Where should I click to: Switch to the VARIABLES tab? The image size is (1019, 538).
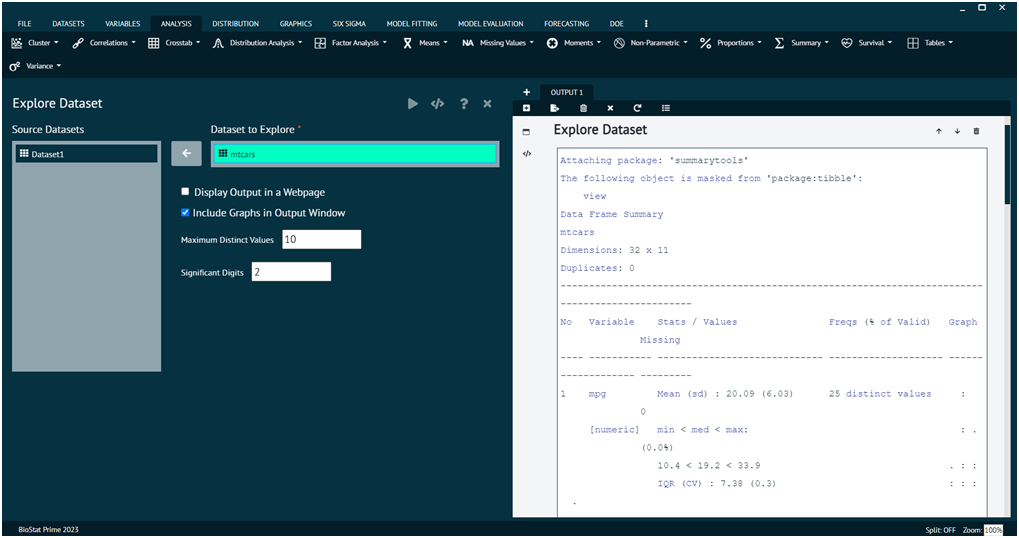[123, 23]
